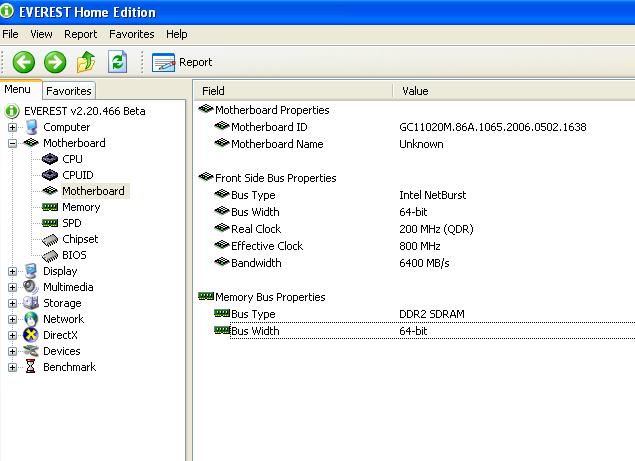635x461 pixels.
Task: Click the 6400 MB/s value
Action: pos(424,263)
